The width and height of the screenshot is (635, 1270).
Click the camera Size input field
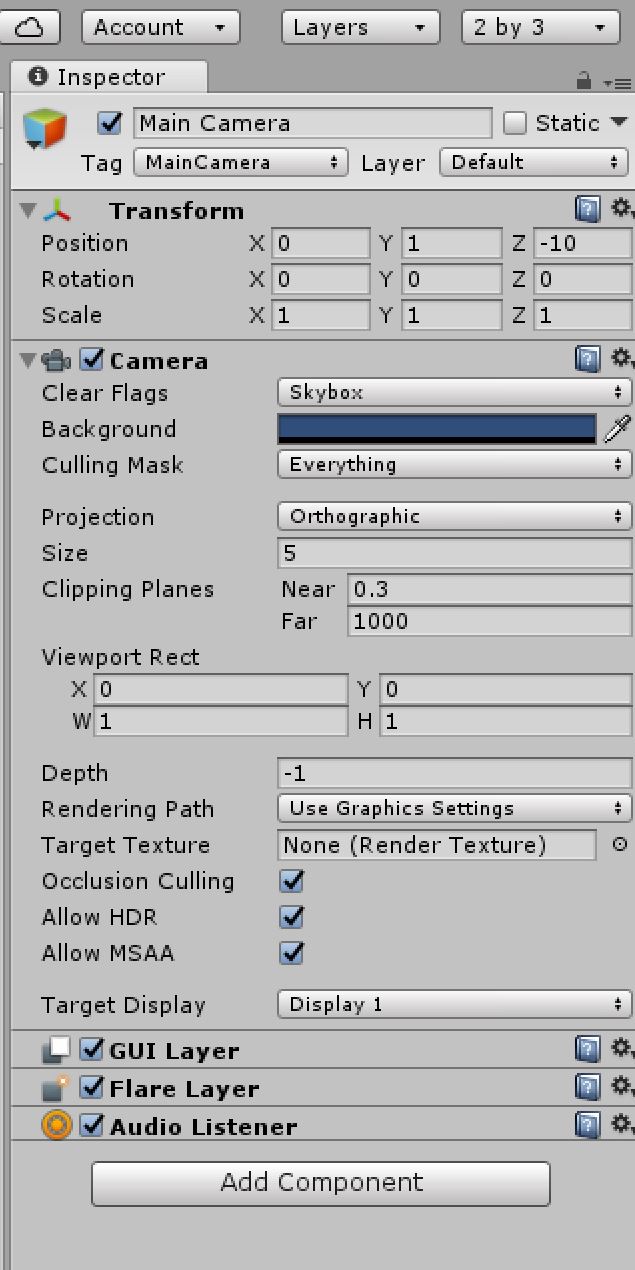[450, 553]
